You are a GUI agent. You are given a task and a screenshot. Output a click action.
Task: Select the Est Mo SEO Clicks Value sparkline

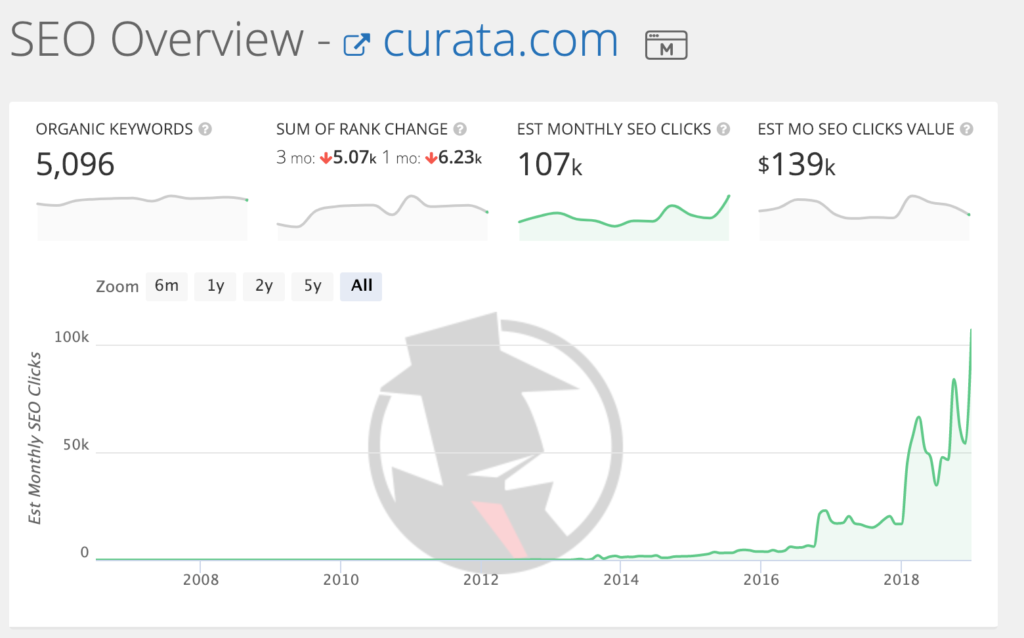[864, 217]
